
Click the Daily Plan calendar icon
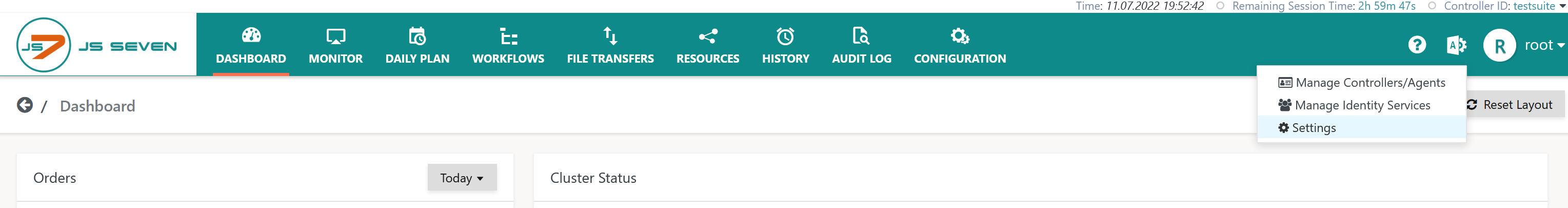pyautogui.click(x=417, y=36)
